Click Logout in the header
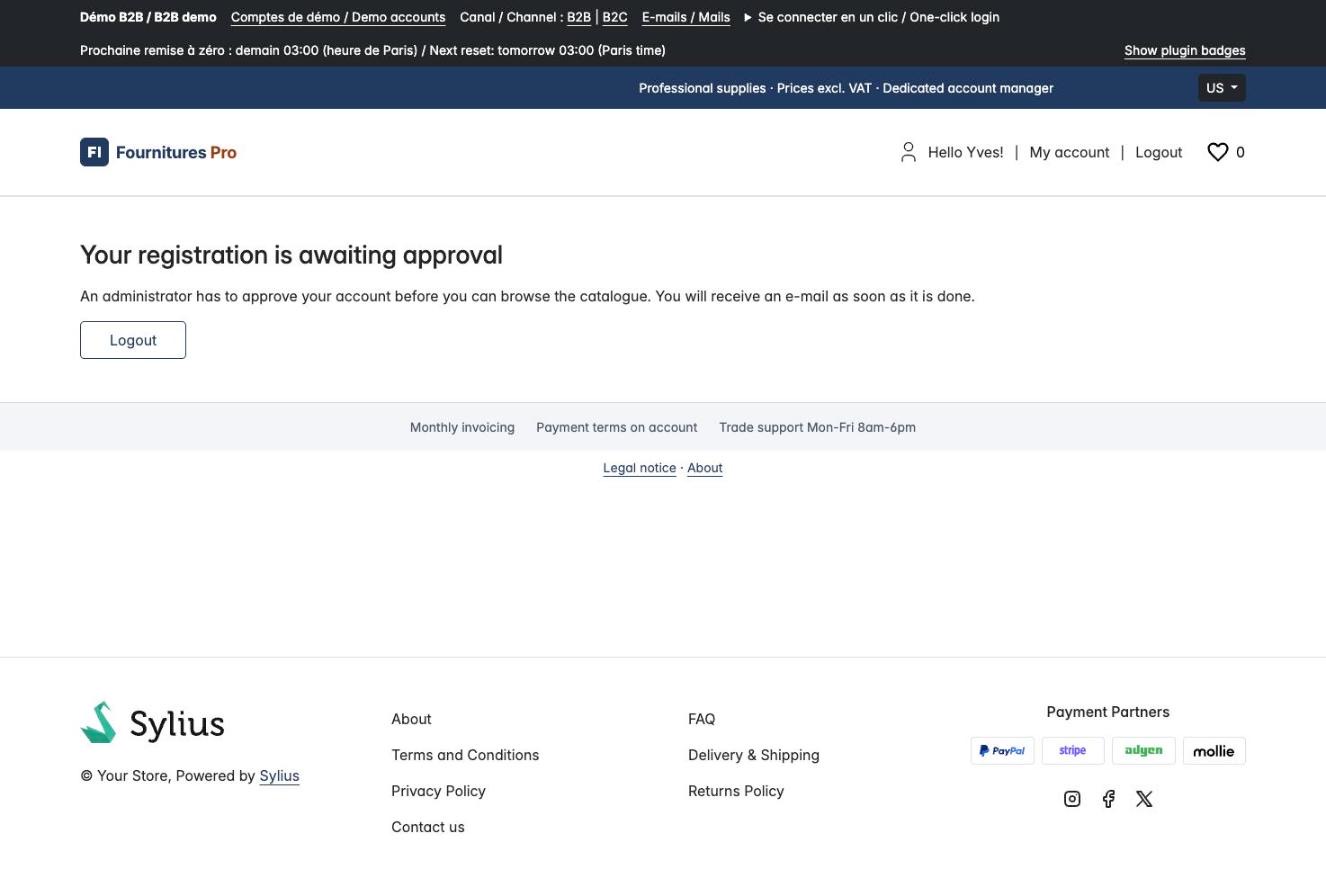Viewport: 1326px width, 896px height. pos(1159,152)
